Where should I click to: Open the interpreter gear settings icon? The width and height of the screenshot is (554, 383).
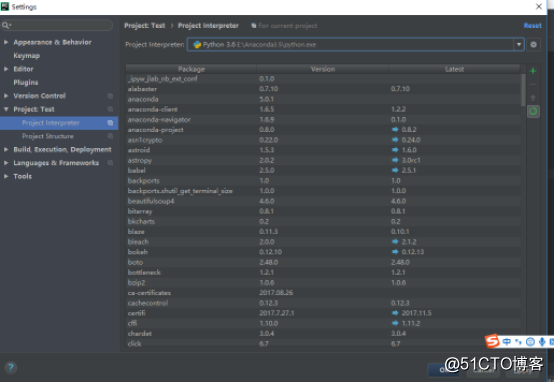pyautogui.click(x=534, y=45)
